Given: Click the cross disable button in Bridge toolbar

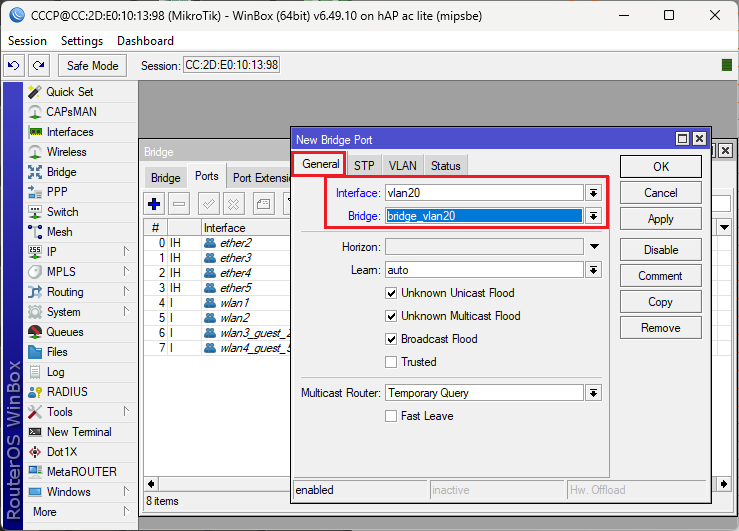Looking at the screenshot, I should (x=234, y=204).
